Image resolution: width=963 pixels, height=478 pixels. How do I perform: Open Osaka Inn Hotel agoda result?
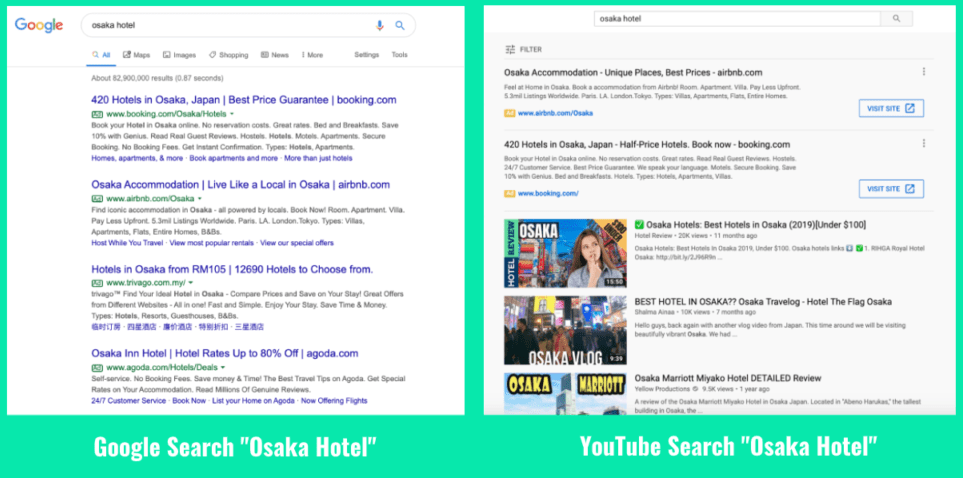point(225,353)
